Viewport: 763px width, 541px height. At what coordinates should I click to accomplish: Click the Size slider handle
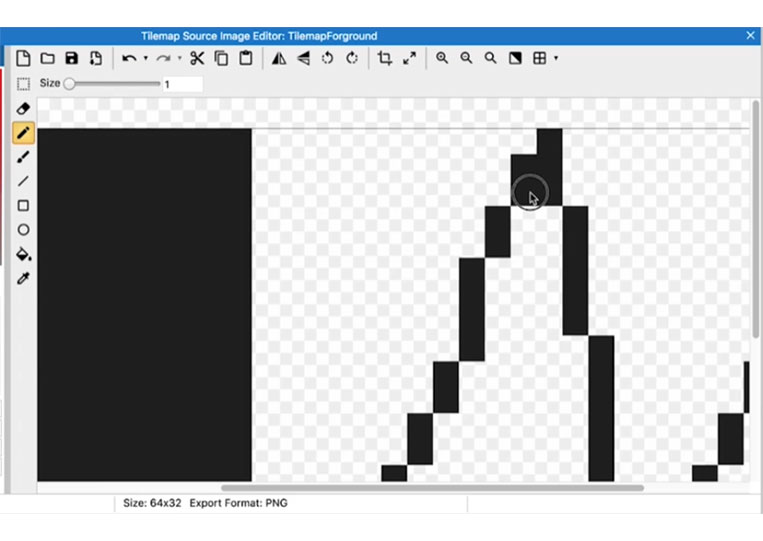[70, 84]
